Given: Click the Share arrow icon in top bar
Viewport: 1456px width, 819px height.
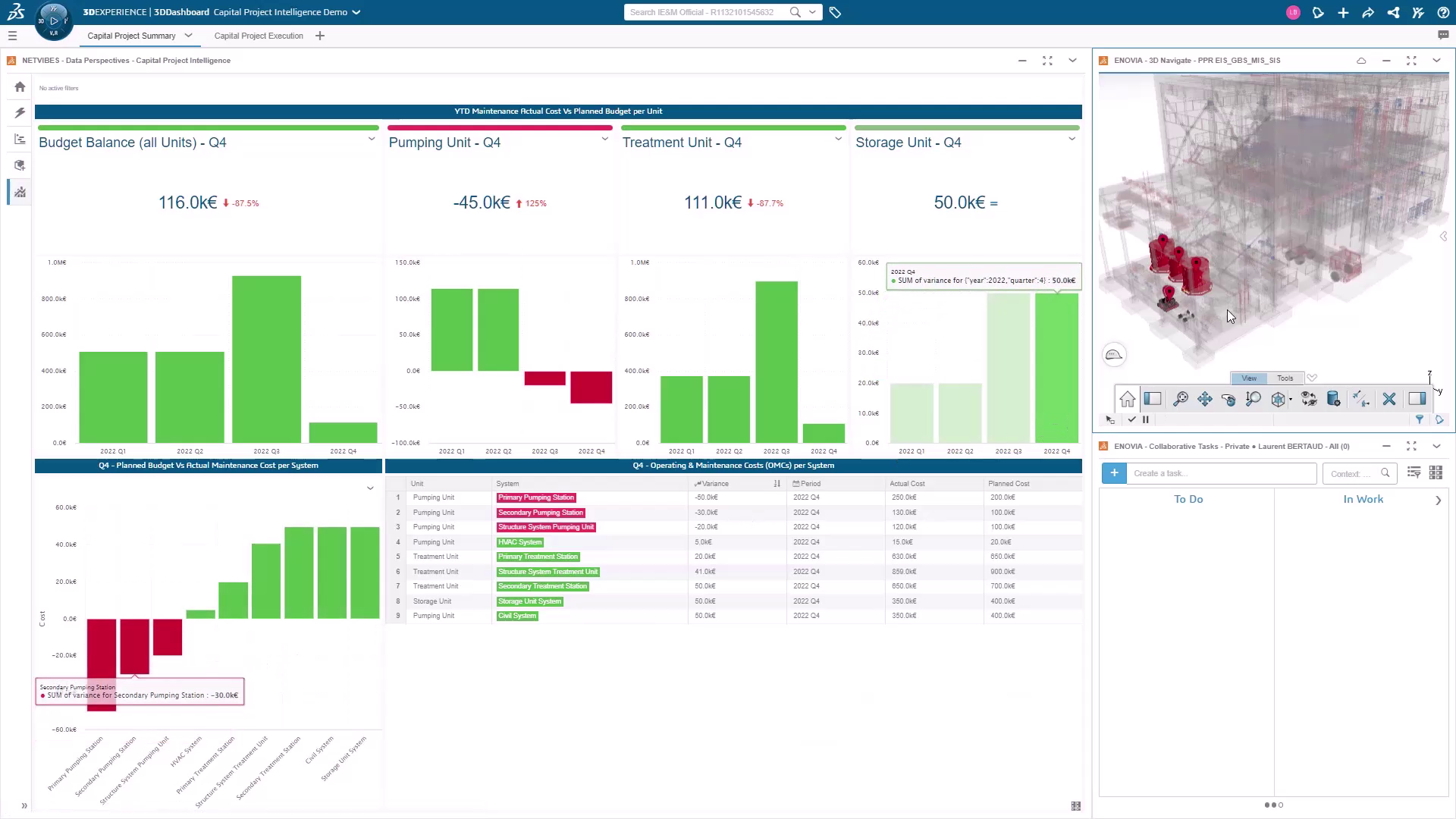Looking at the screenshot, I should 1368,12.
